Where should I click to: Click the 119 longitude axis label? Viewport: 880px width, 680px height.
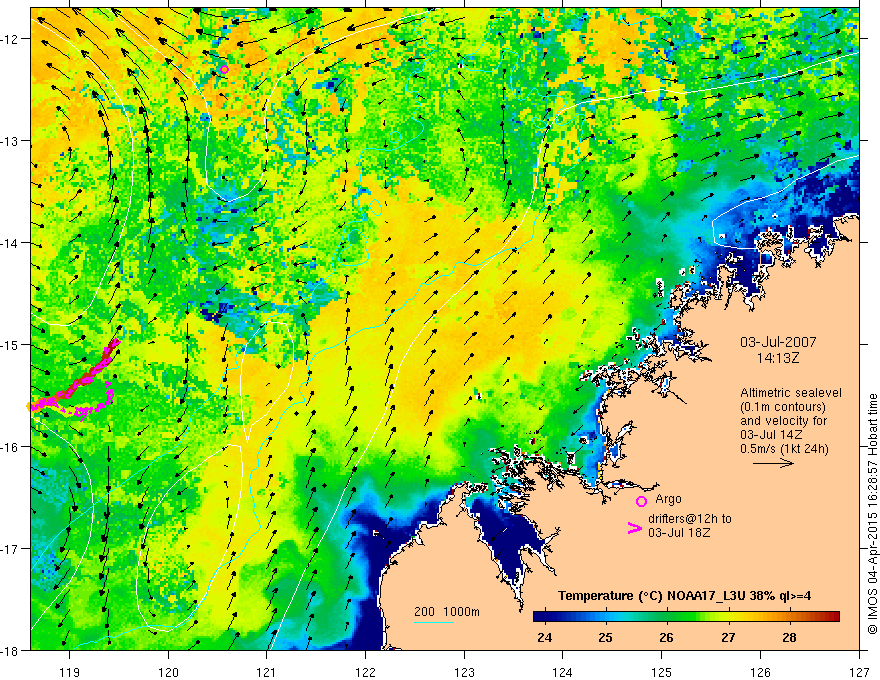pyautogui.click(x=70, y=672)
